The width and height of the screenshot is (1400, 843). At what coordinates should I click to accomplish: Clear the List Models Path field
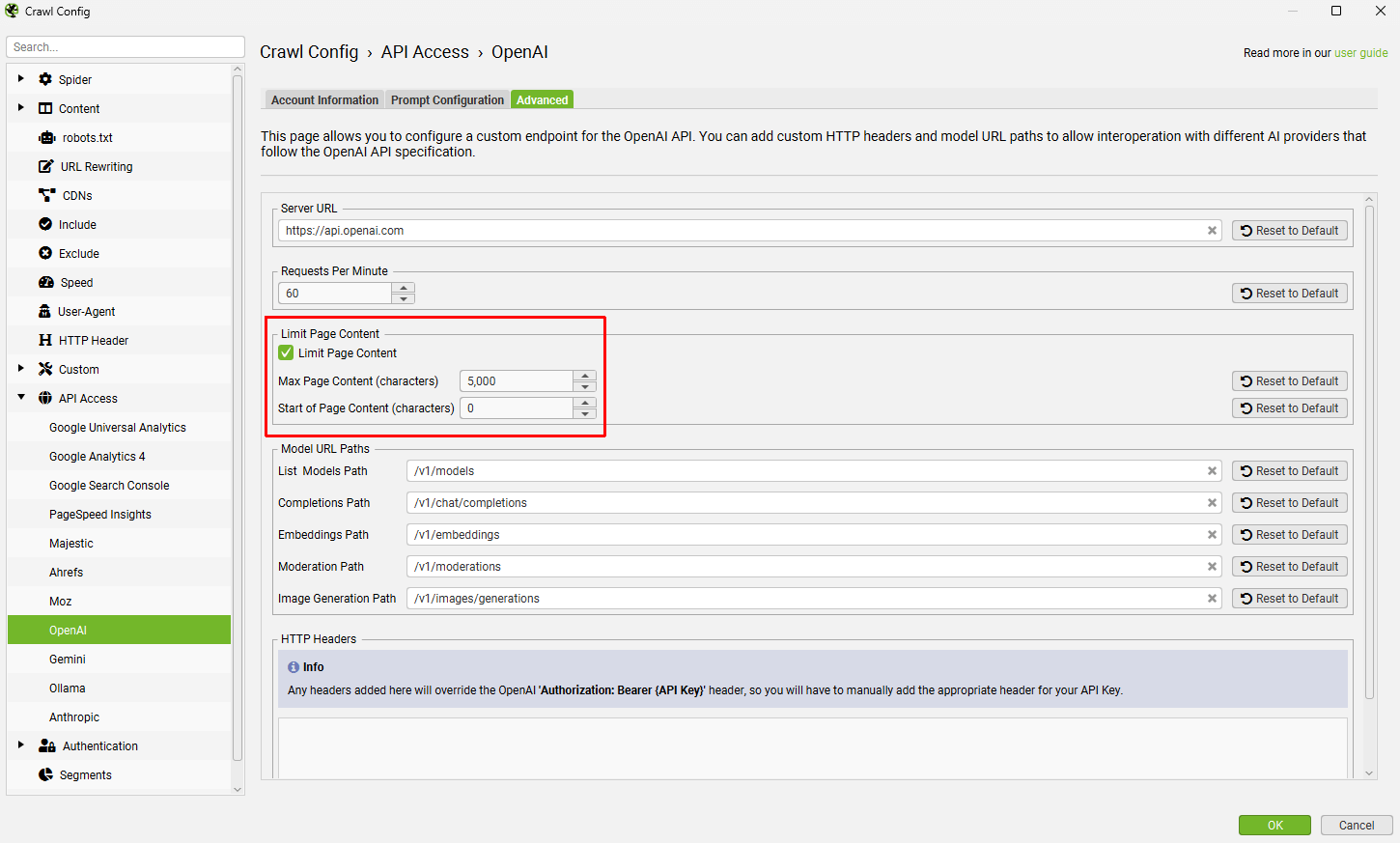(x=1212, y=471)
